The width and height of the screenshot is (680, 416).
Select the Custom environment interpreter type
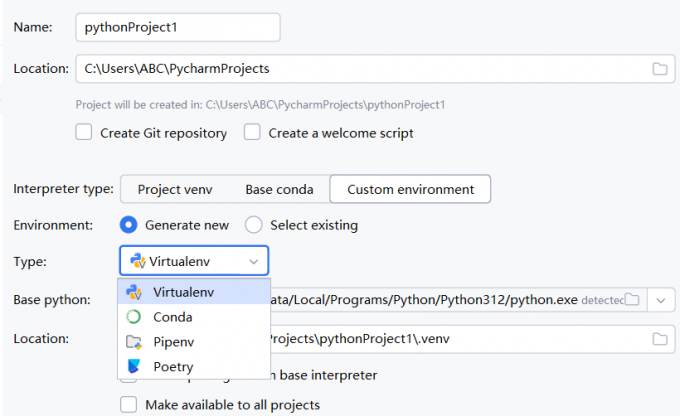410,189
